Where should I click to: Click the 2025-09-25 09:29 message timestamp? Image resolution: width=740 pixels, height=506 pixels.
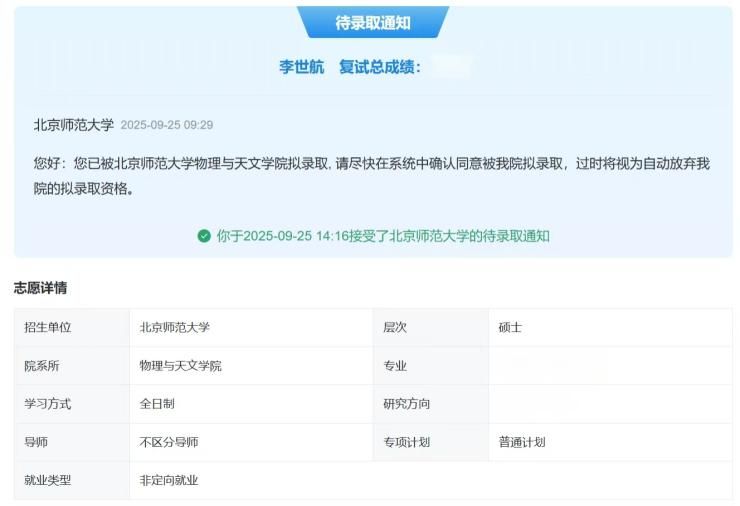[x=166, y=125]
